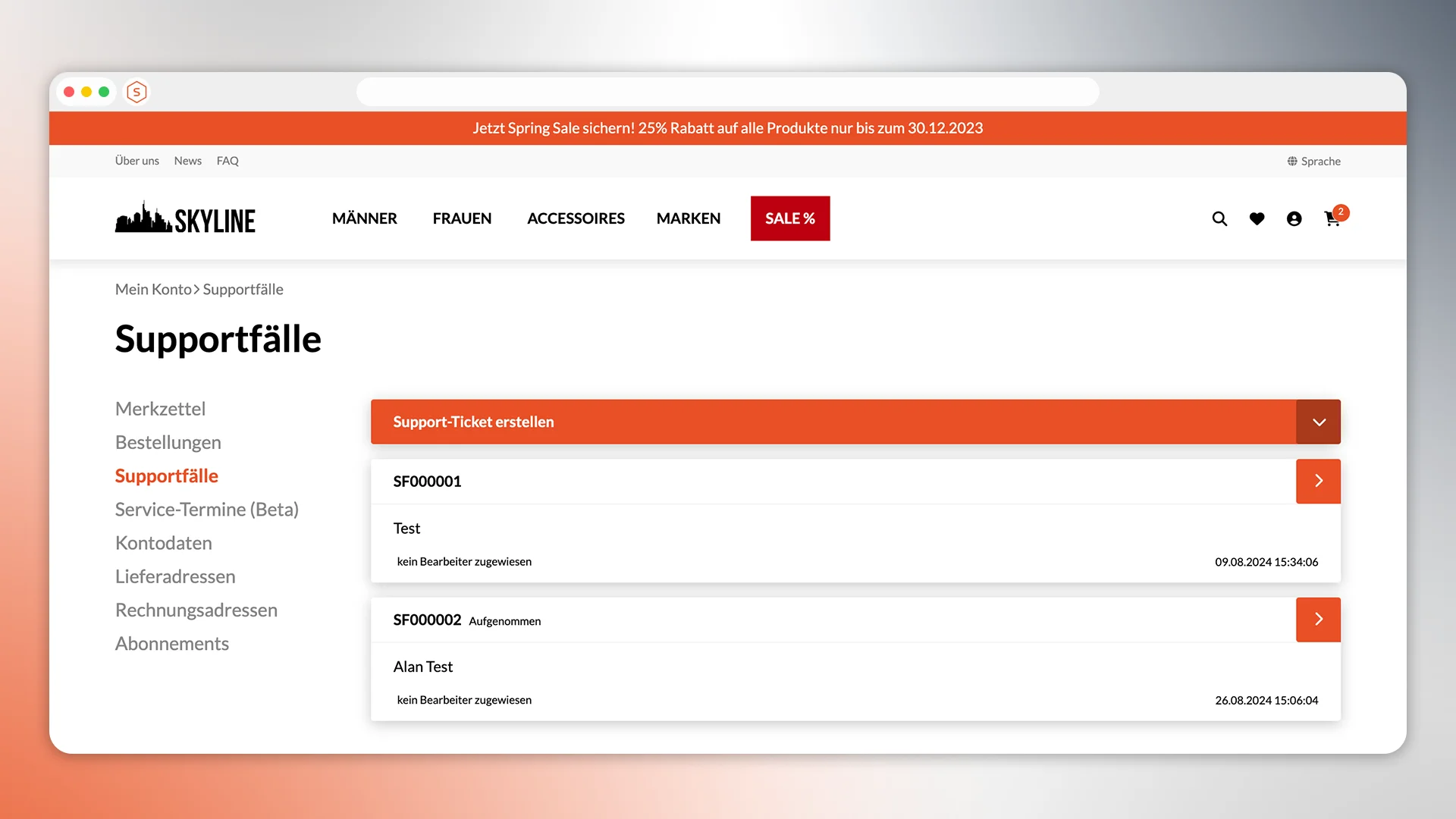Go to Mein Konto via breadcrumb
The width and height of the screenshot is (1456, 819).
pos(152,289)
